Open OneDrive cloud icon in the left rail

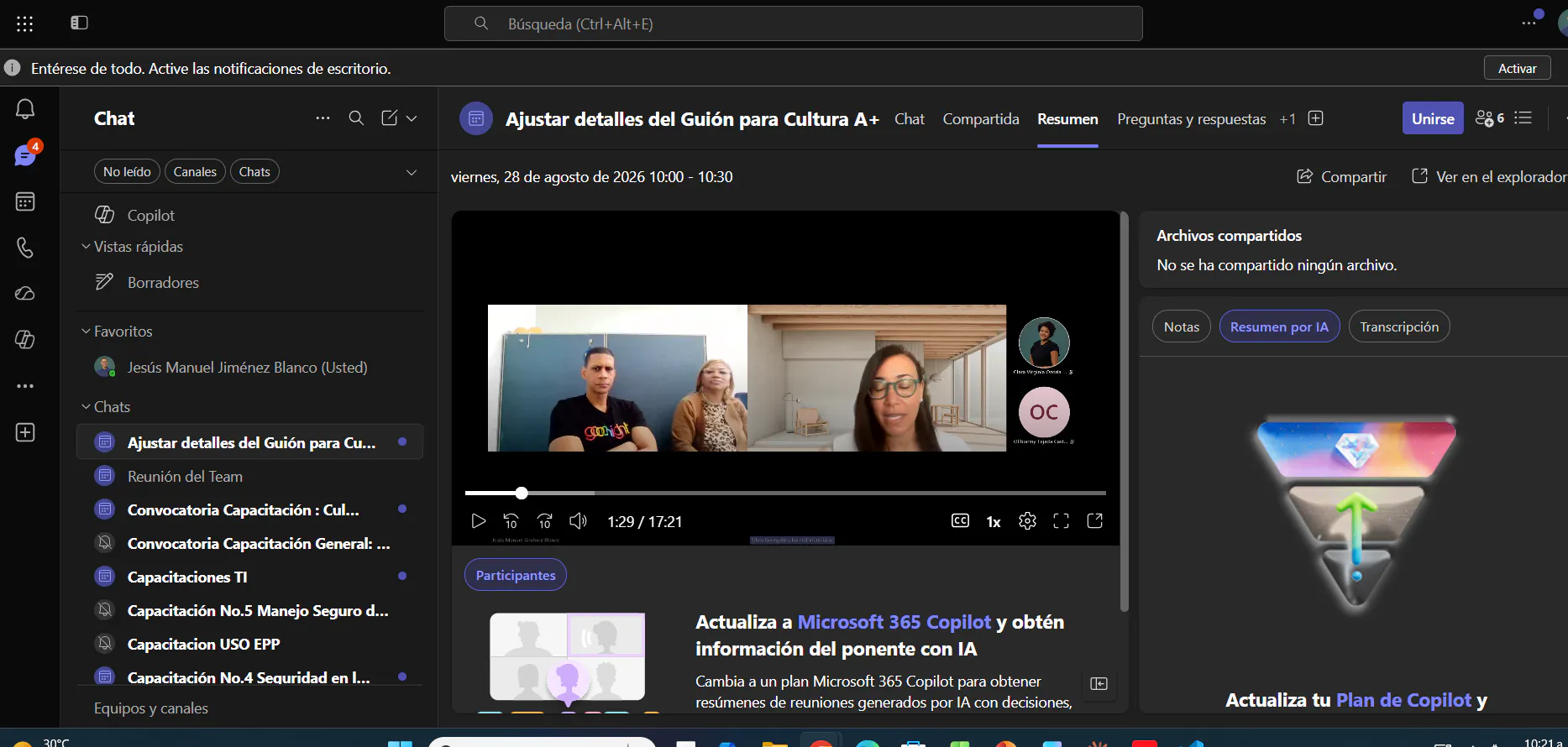[x=25, y=293]
